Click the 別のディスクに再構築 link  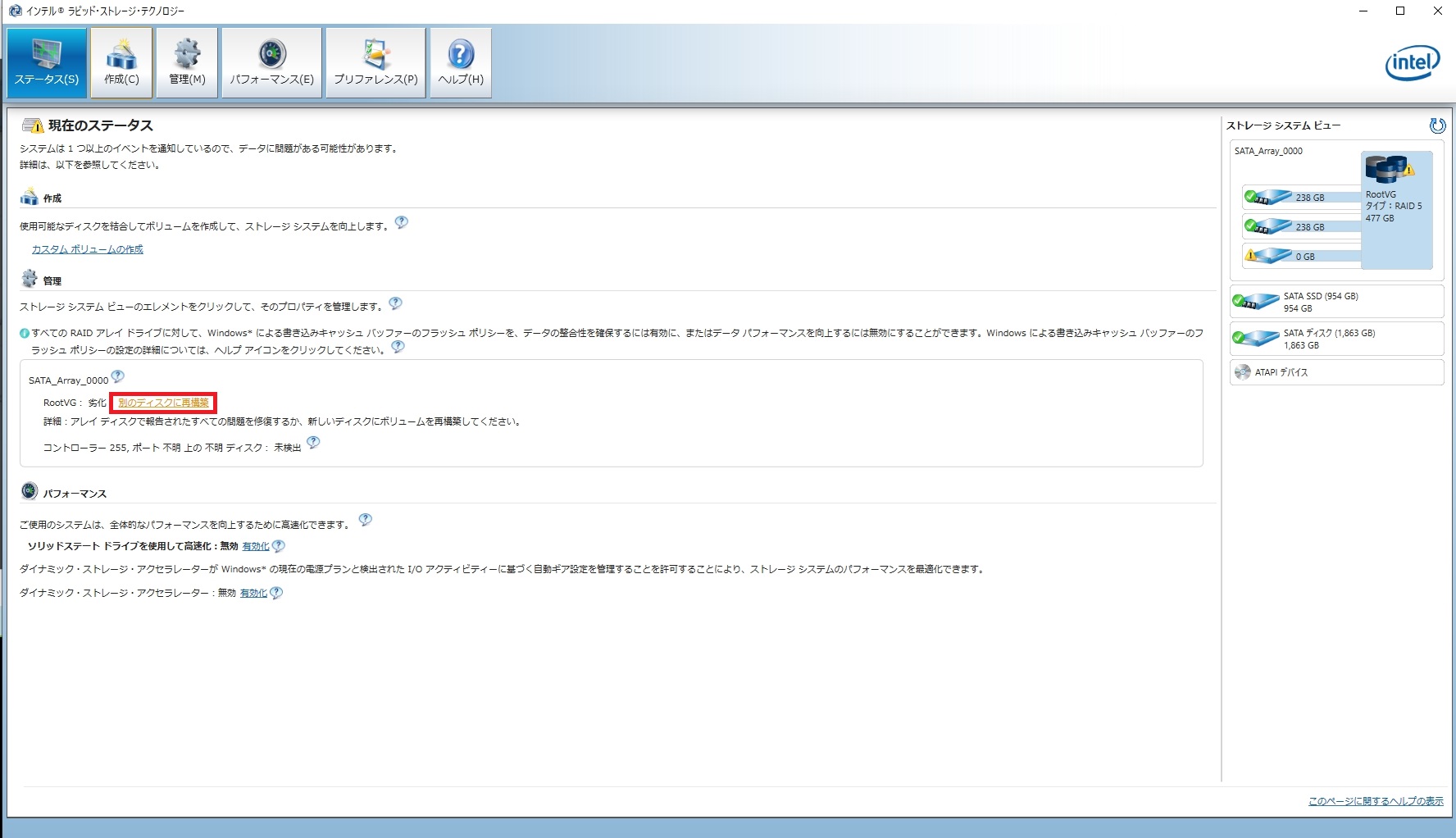163,403
